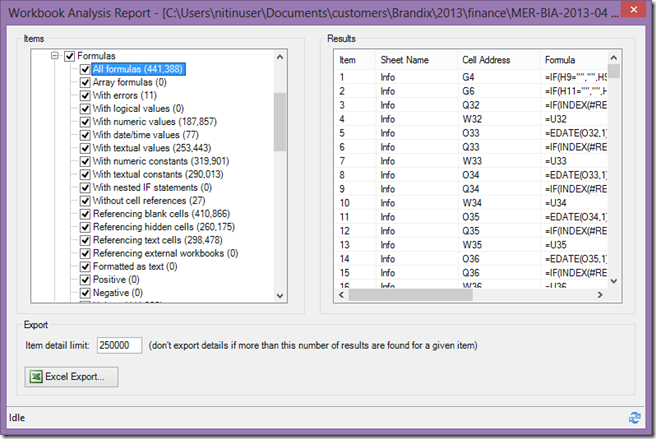This screenshot has width=656, height=439.
Task: Toggle the Without cell references checkbox
Action: click(x=85, y=201)
